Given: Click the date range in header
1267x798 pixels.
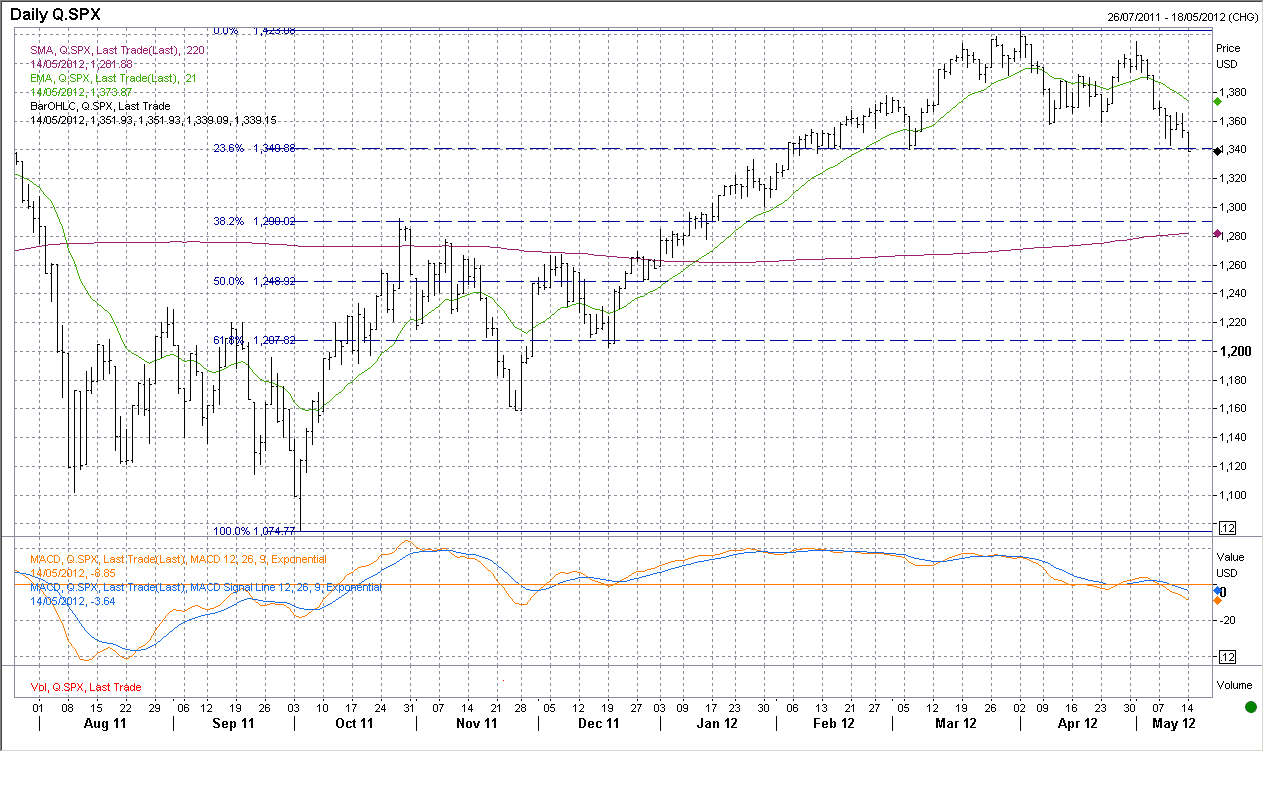Looking at the screenshot, I should click(1182, 17).
